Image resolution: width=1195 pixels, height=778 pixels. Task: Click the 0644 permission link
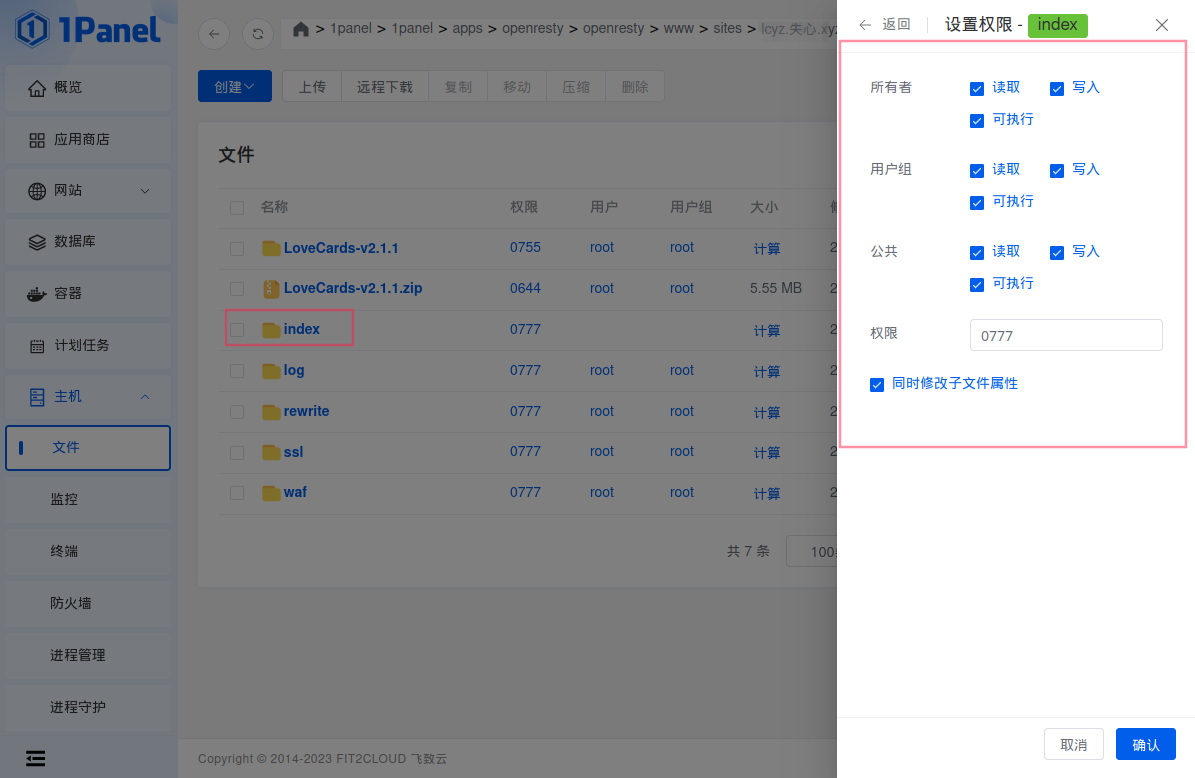click(x=525, y=288)
